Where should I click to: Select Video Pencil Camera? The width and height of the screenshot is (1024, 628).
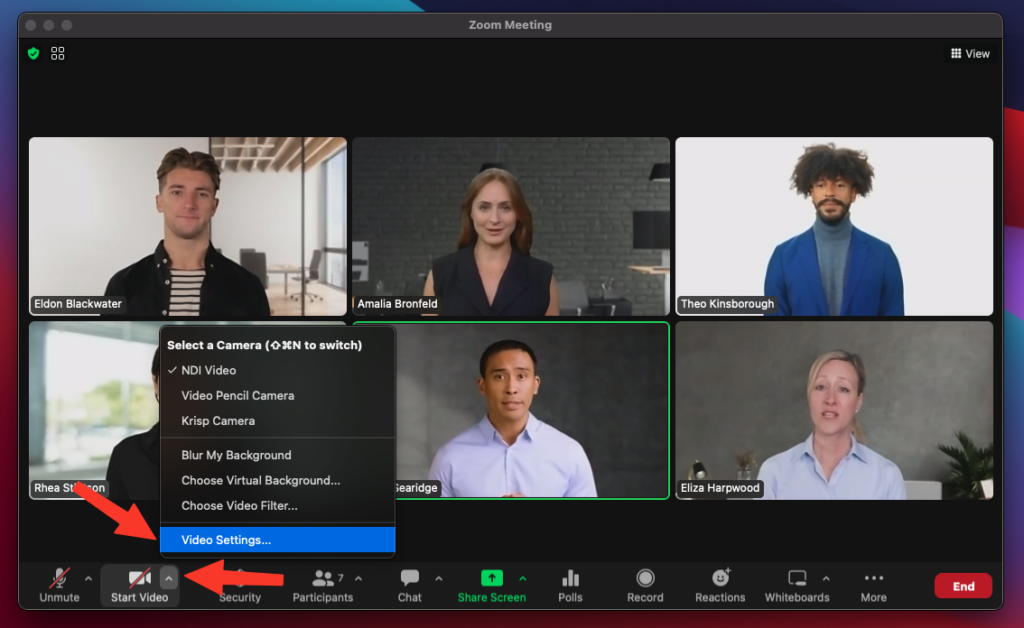tap(278, 396)
